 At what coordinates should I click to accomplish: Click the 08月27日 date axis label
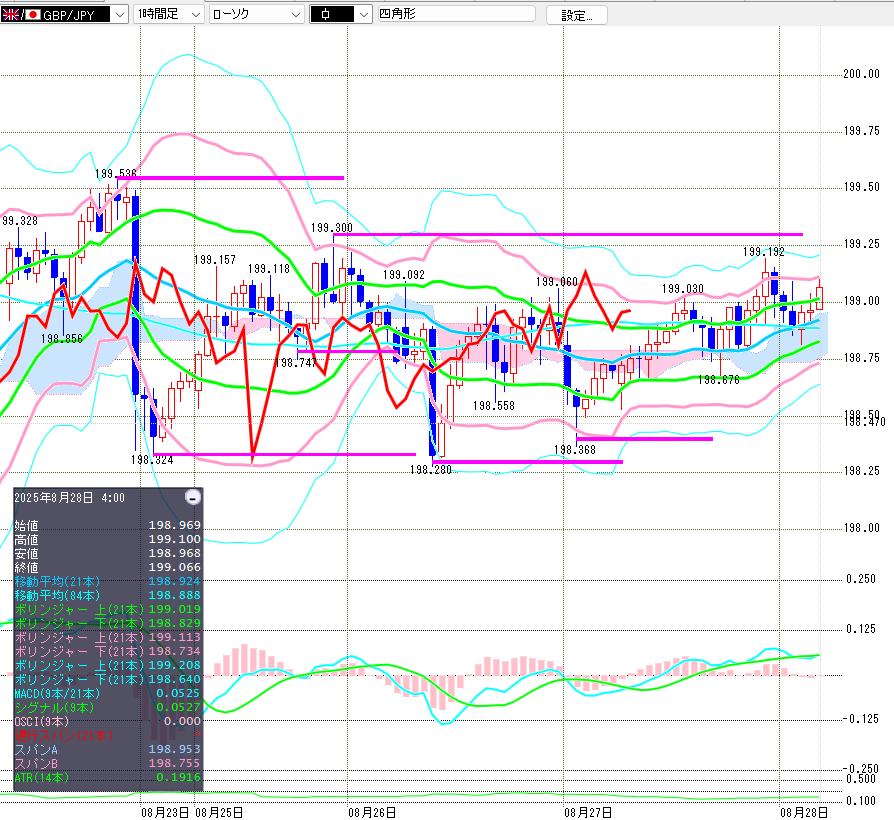588,813
